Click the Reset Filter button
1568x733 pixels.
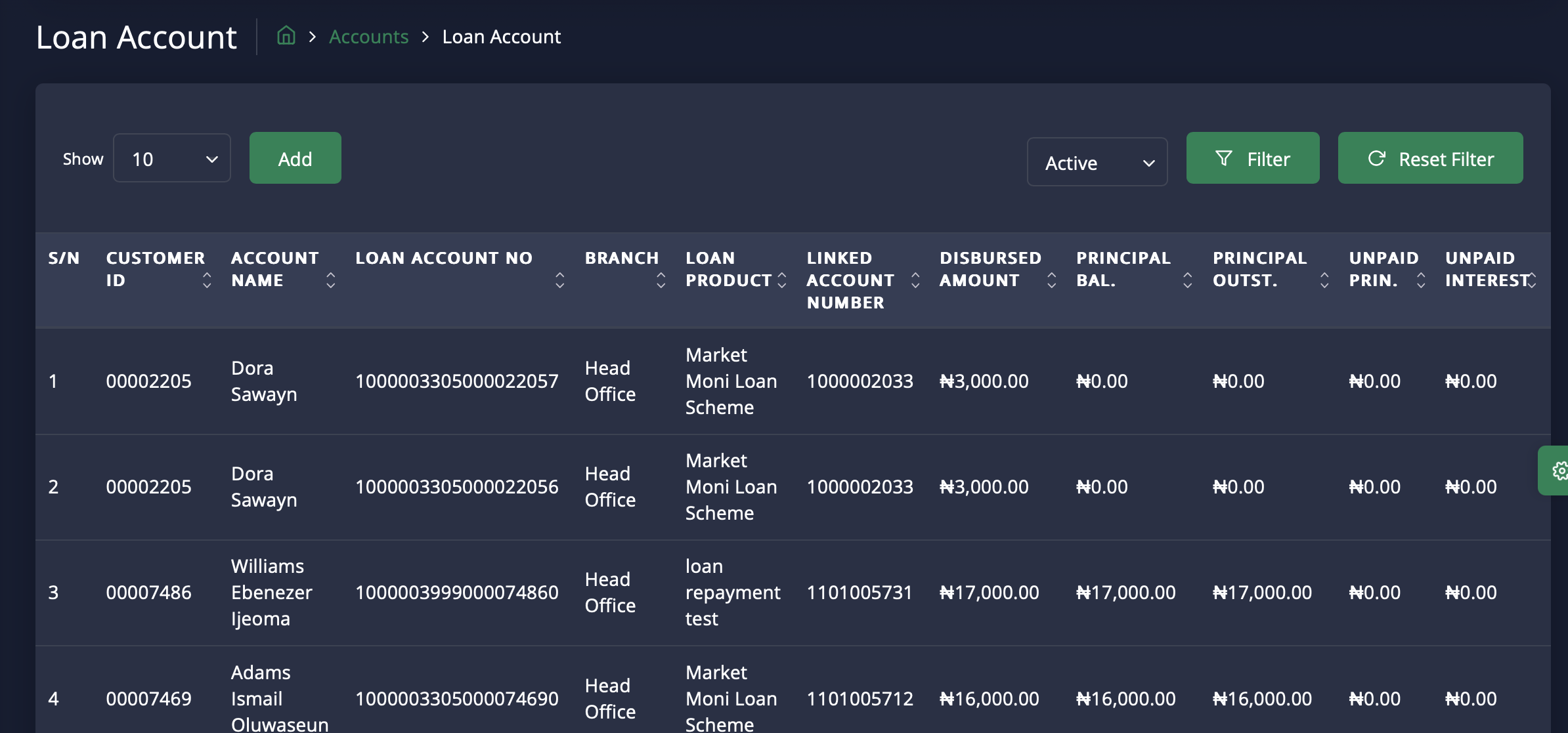[1430, 158]
